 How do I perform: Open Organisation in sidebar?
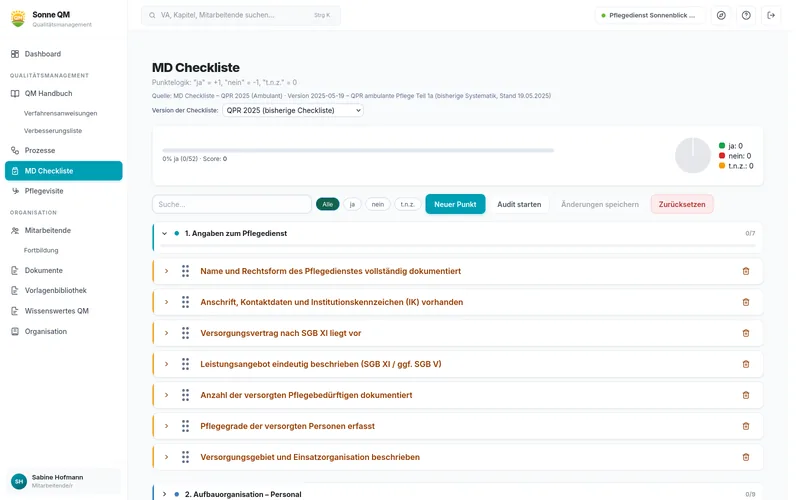coord(63,331)
